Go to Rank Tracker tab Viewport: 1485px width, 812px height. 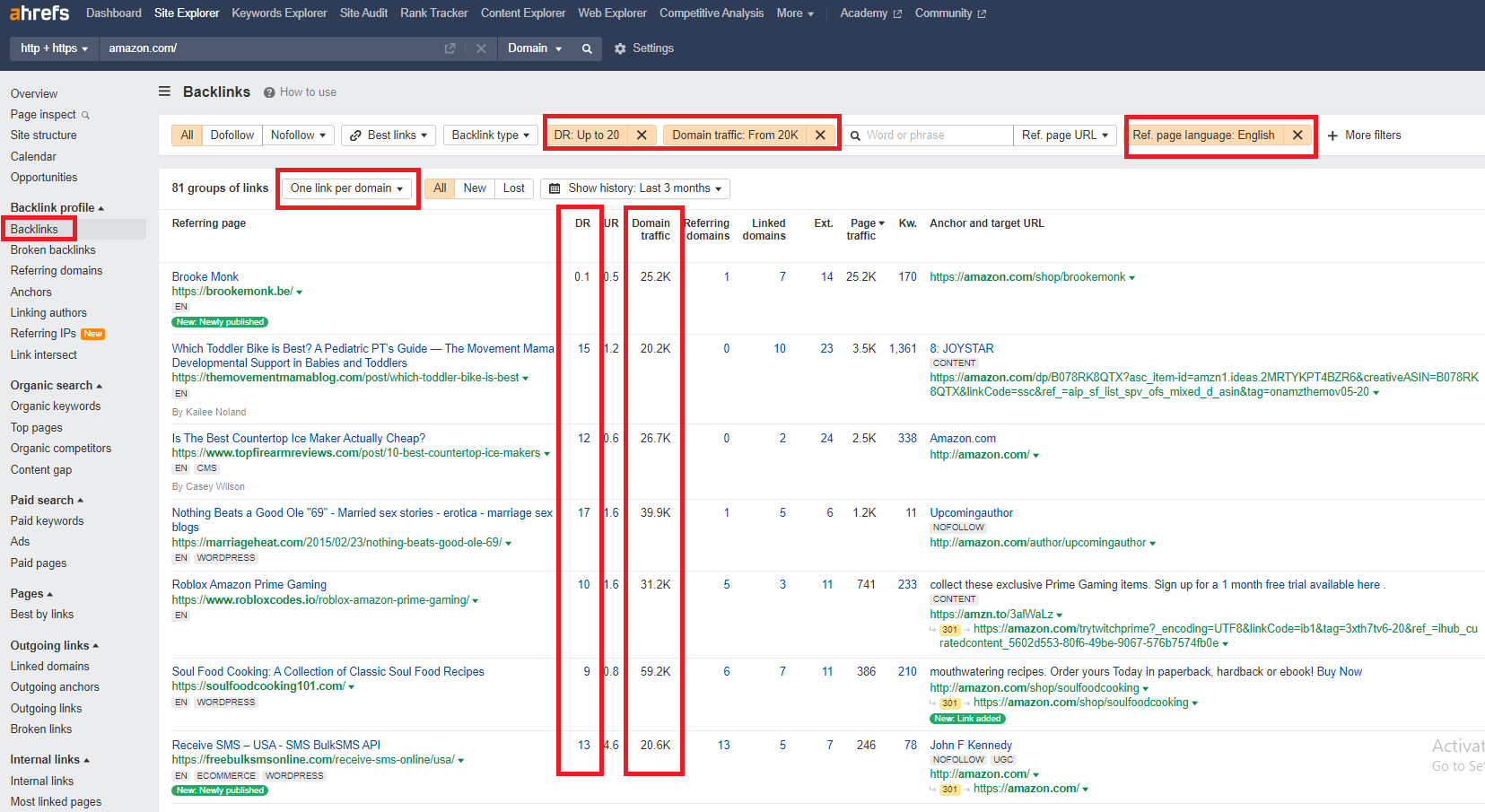[x=434, y=13]
